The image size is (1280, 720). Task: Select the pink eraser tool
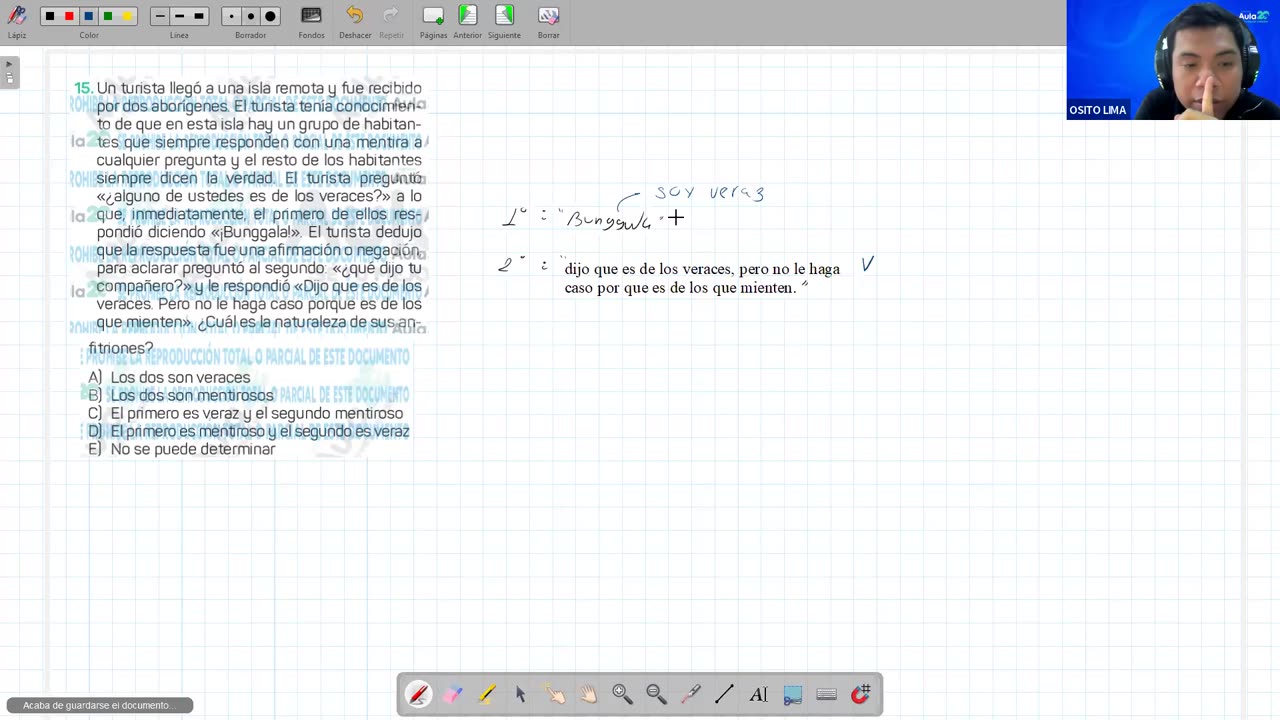point(453,694)
